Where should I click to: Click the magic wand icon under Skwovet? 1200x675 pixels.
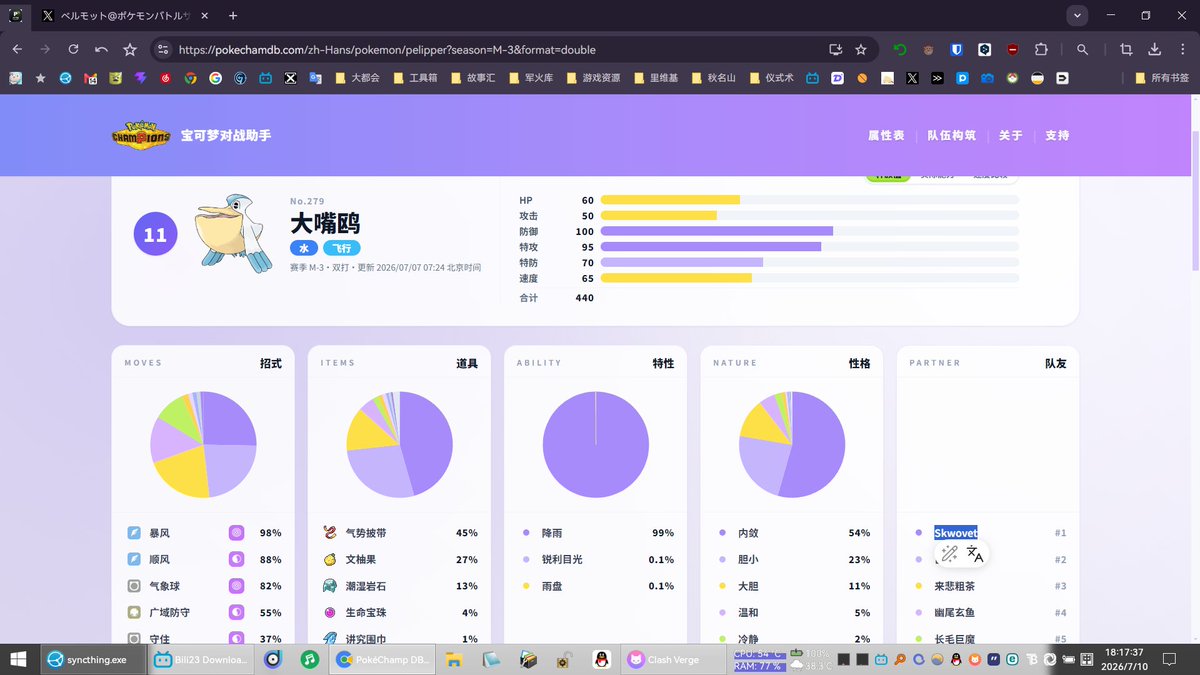click(x=948, y=554)
